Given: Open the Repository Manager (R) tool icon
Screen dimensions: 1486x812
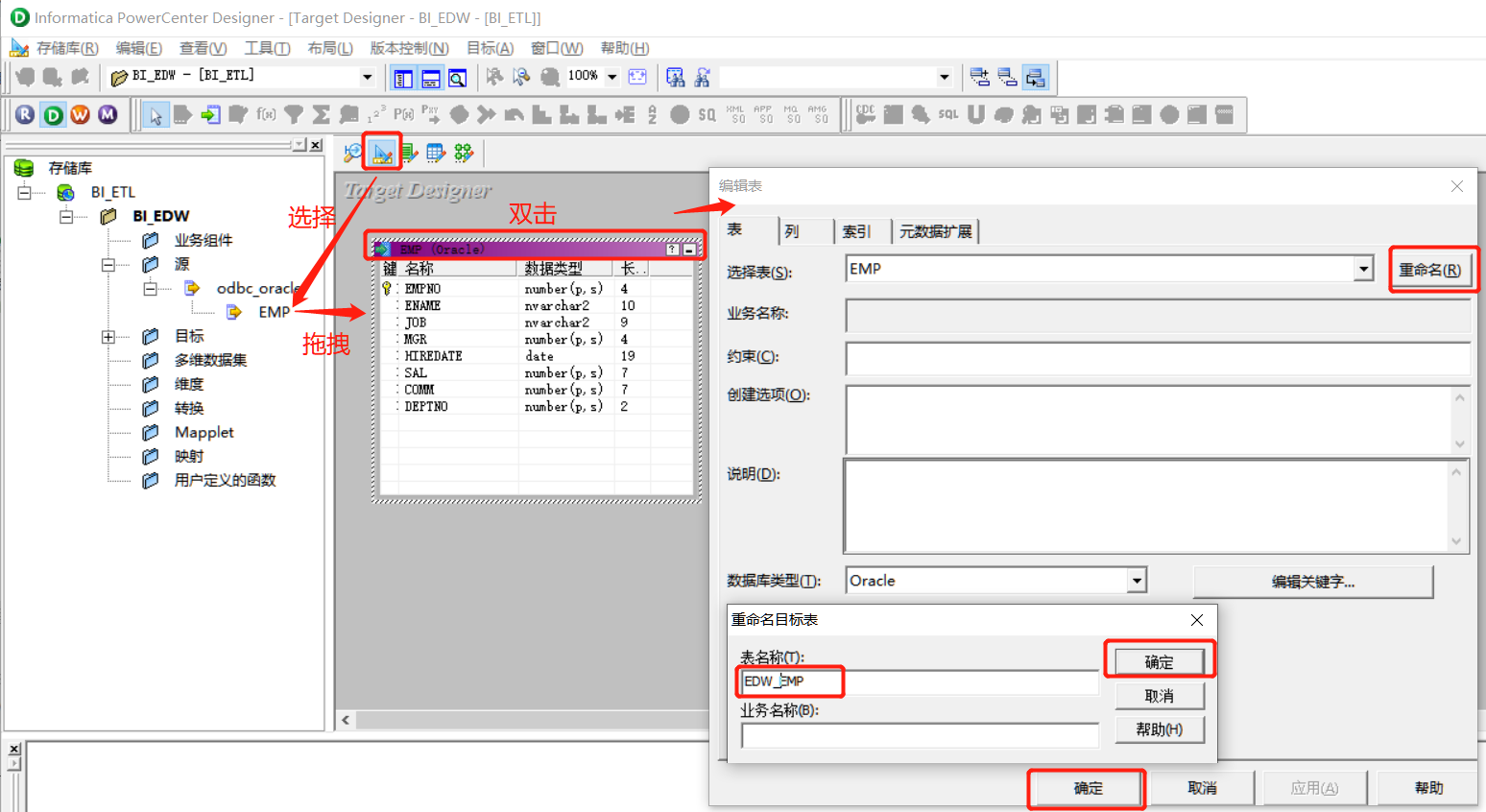Looking at the screenshot, I should (x=25, y=115).
